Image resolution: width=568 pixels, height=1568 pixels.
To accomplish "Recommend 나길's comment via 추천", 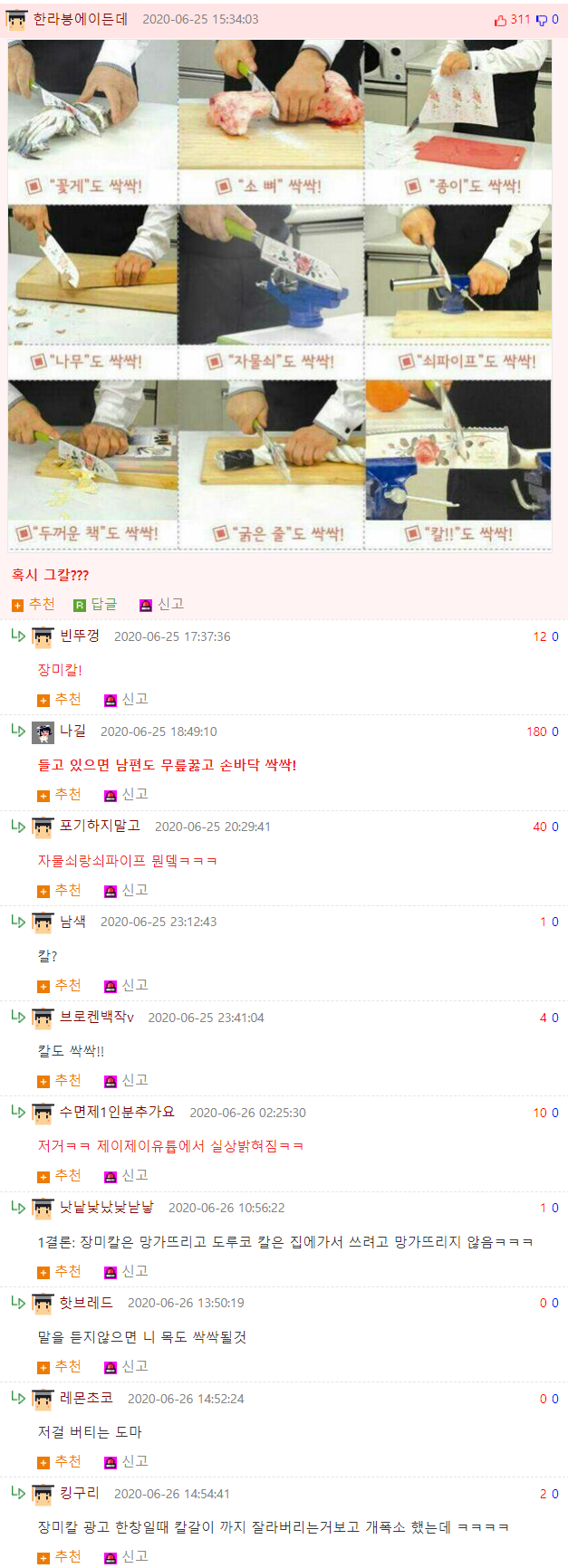I will (59, 794).
